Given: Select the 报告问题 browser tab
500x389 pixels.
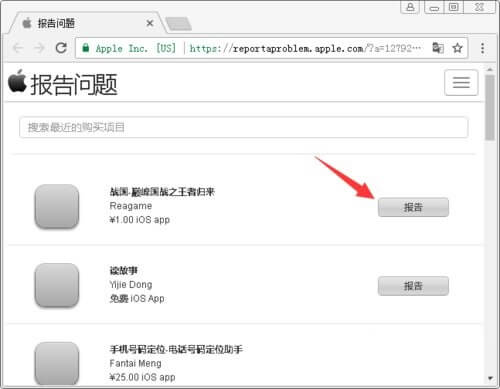Looking at the screenshot, I should 87,23.
